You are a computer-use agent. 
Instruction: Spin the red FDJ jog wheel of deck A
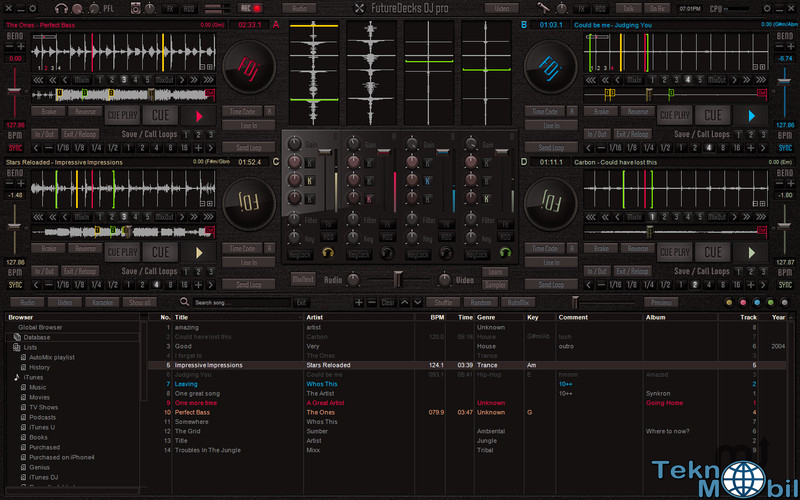click(x=249, y=67)
